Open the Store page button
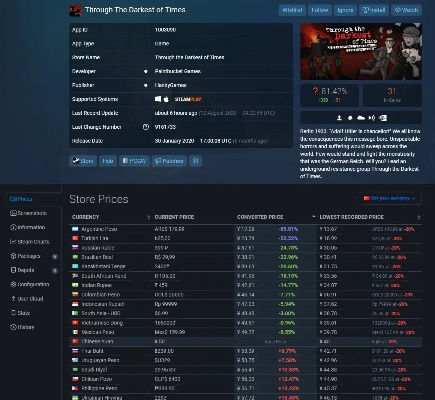Viewport: 435px width, 400px height. click(x=83, y=161)
